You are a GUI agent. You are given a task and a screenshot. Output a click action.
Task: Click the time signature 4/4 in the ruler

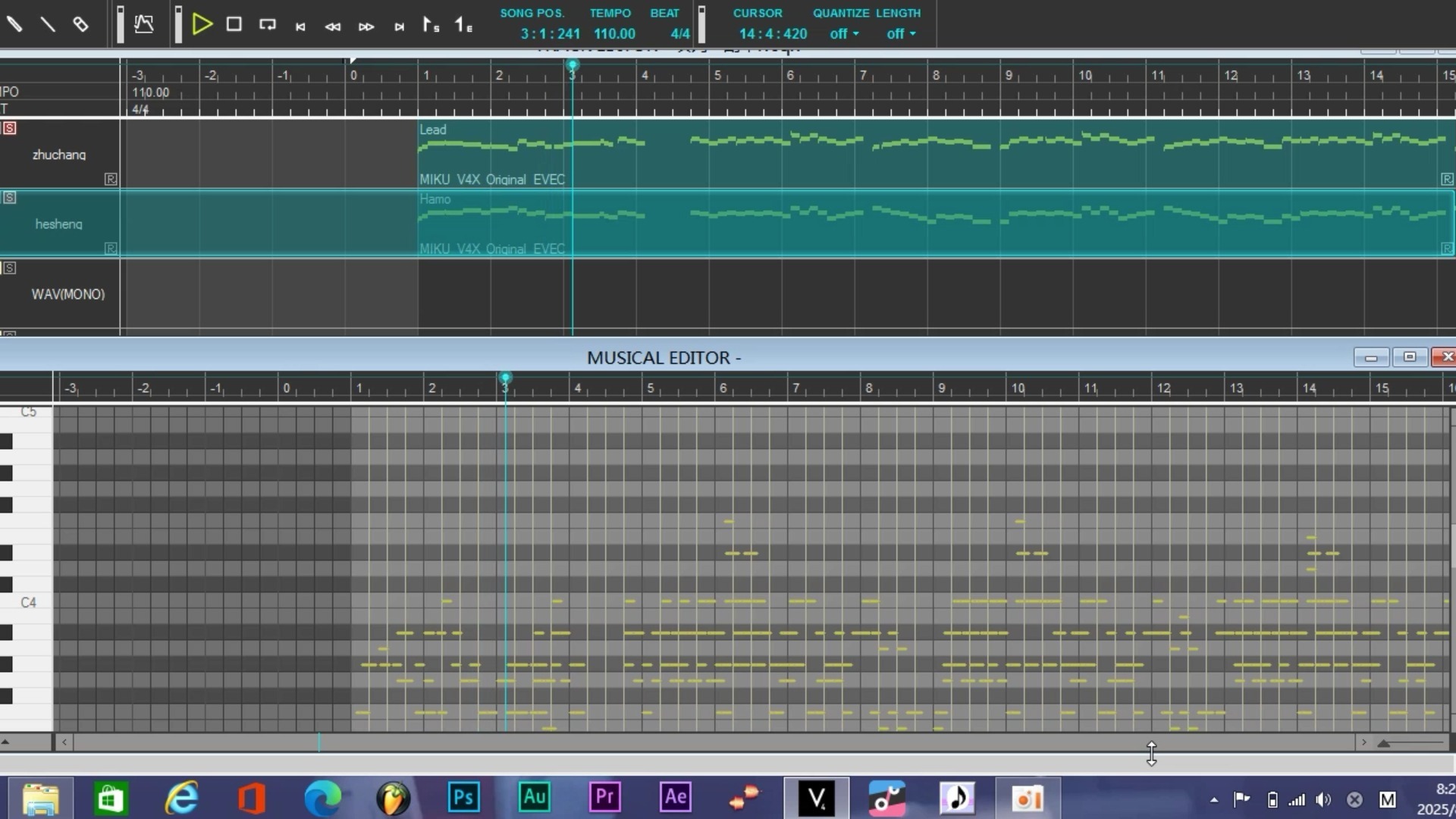(140, 109)
